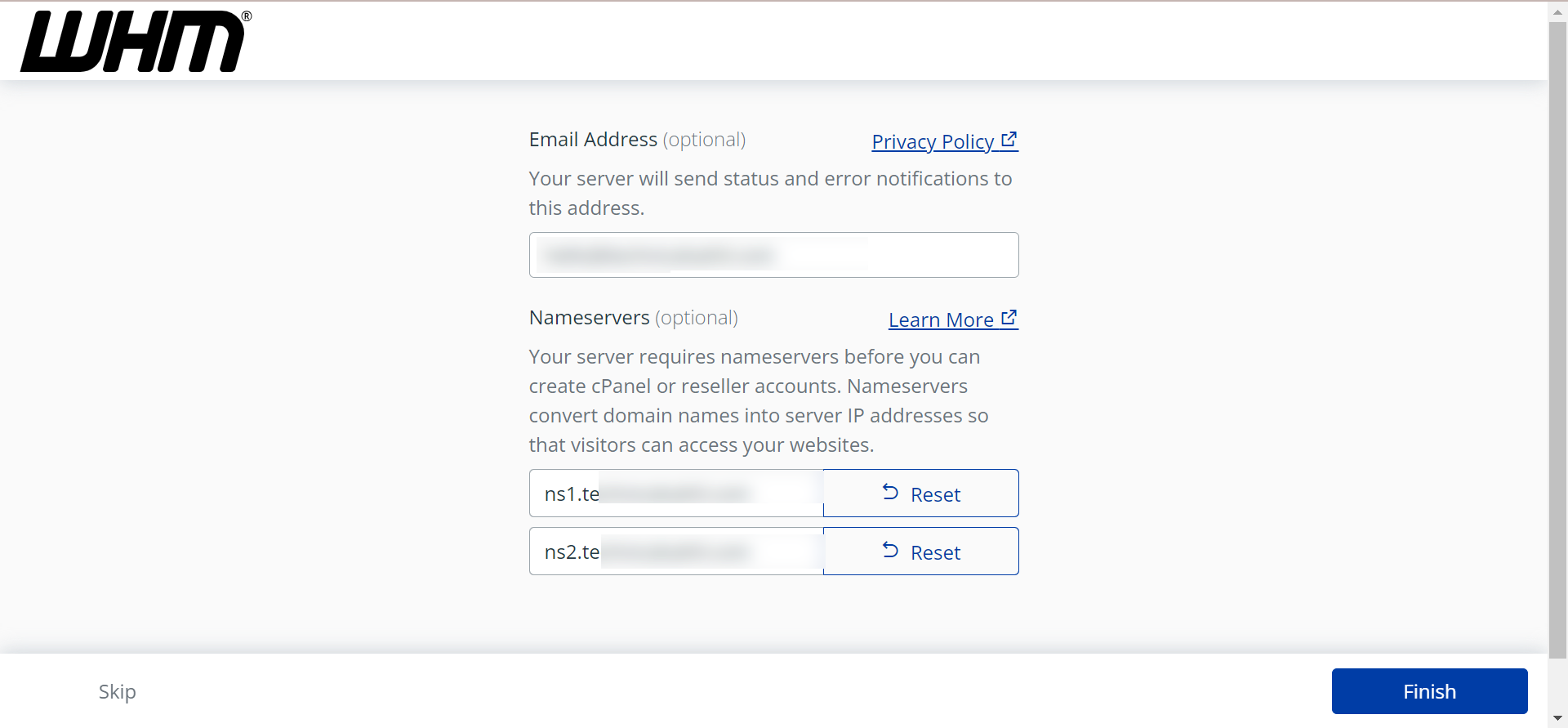Screen dimensions: 1568x728
Task: Finish the server setup
Action: [1428, 691]
